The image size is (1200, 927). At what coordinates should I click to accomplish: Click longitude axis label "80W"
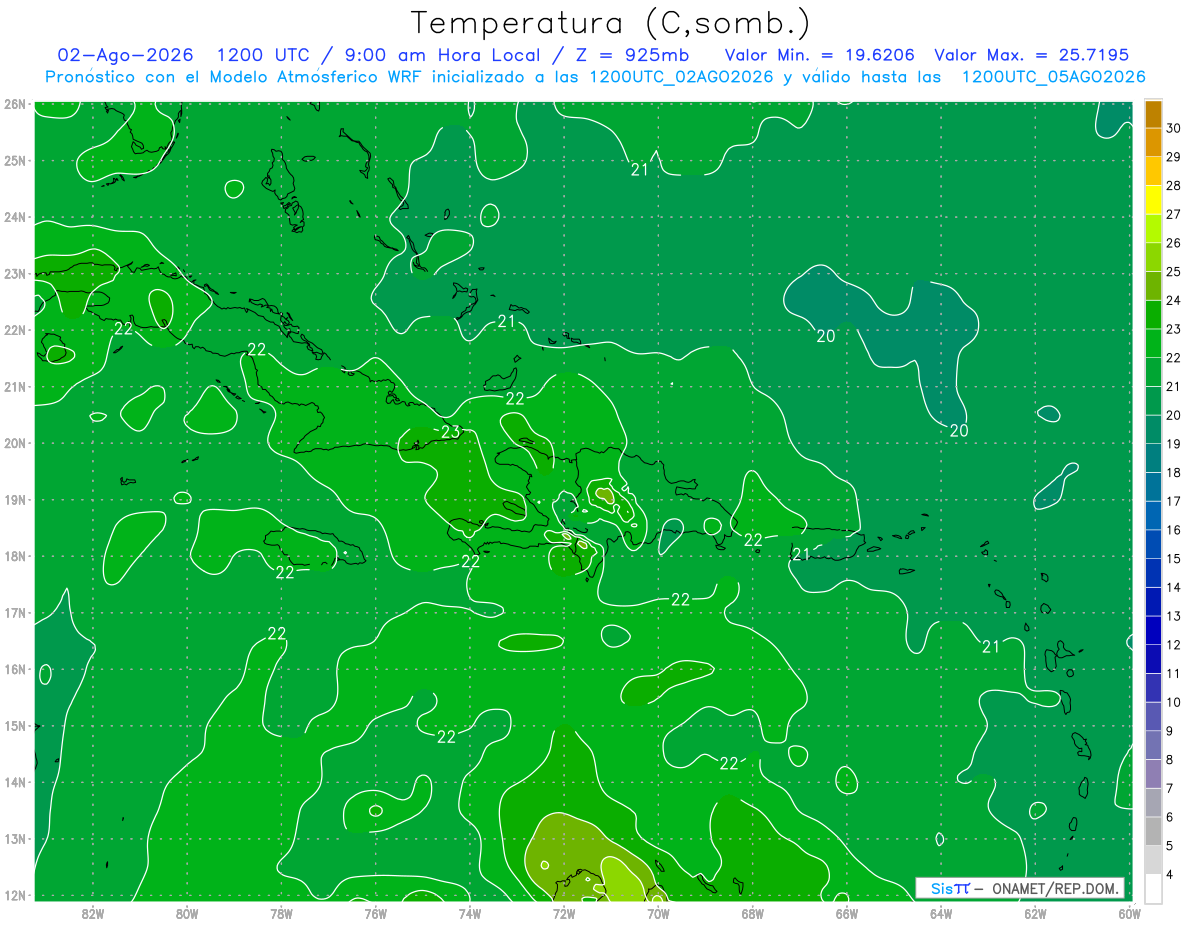point(187,912)
